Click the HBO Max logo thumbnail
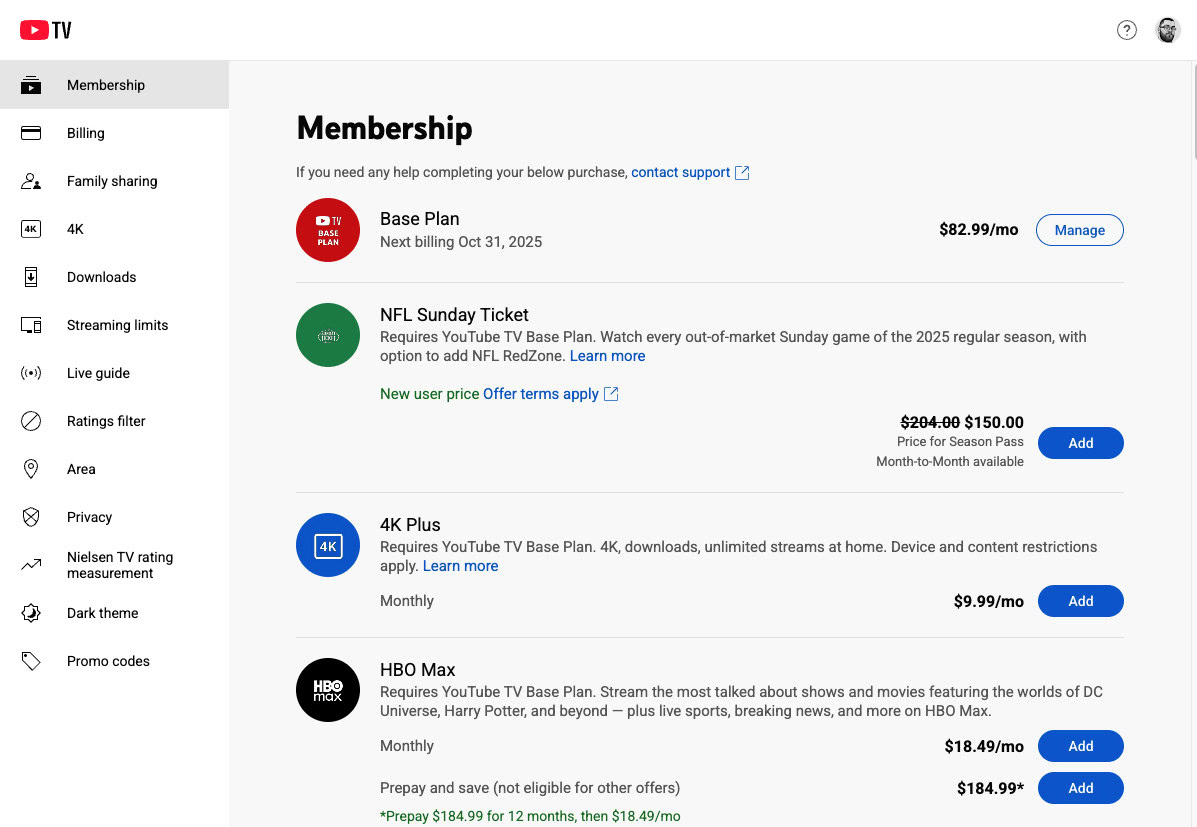1197x827 pixels. [328, 690]
